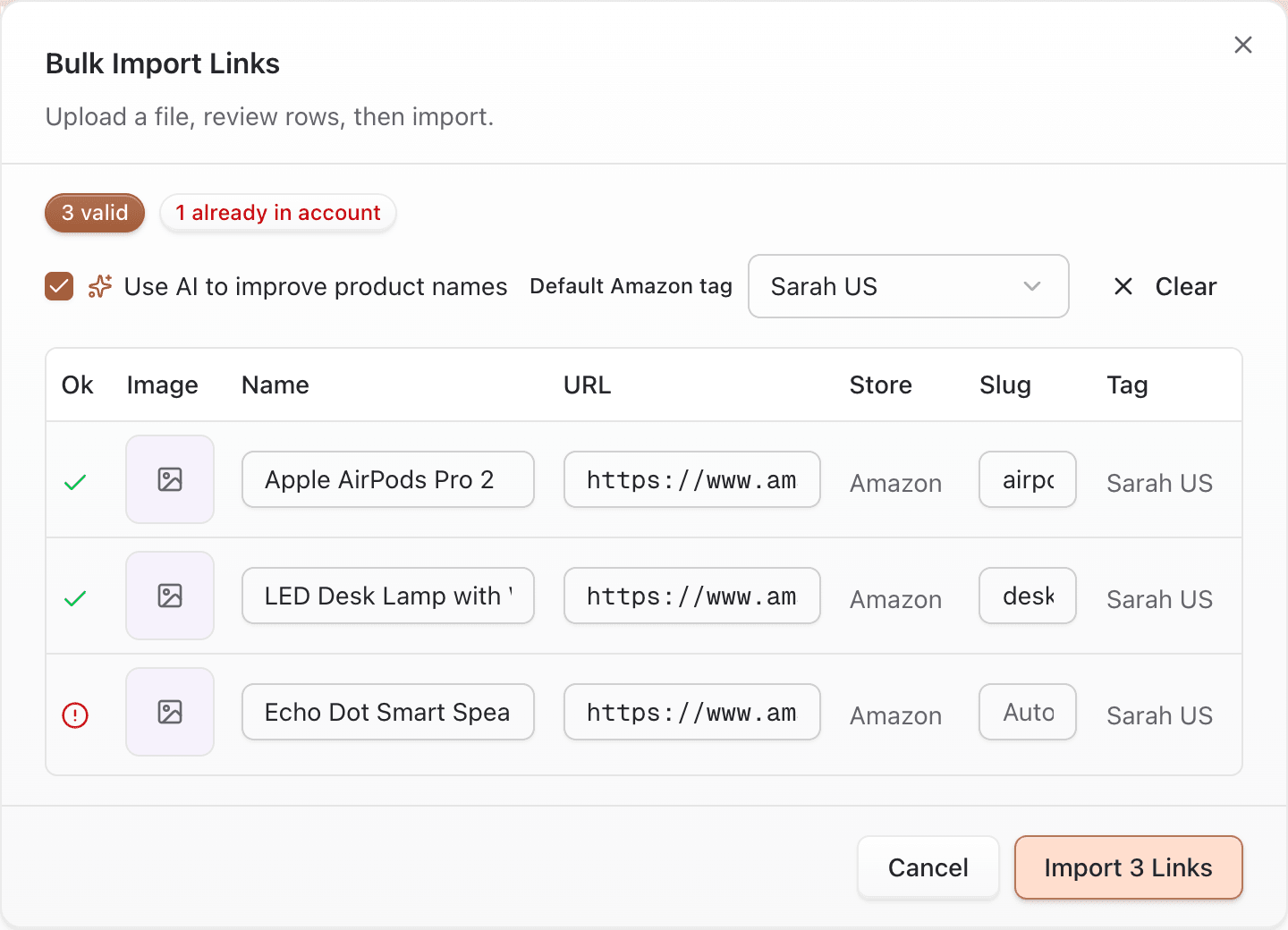Screen dimensions: 1288x930
Task: Select the image placeholder for Apple AirPods Pro 2
Action: point(170,479)
